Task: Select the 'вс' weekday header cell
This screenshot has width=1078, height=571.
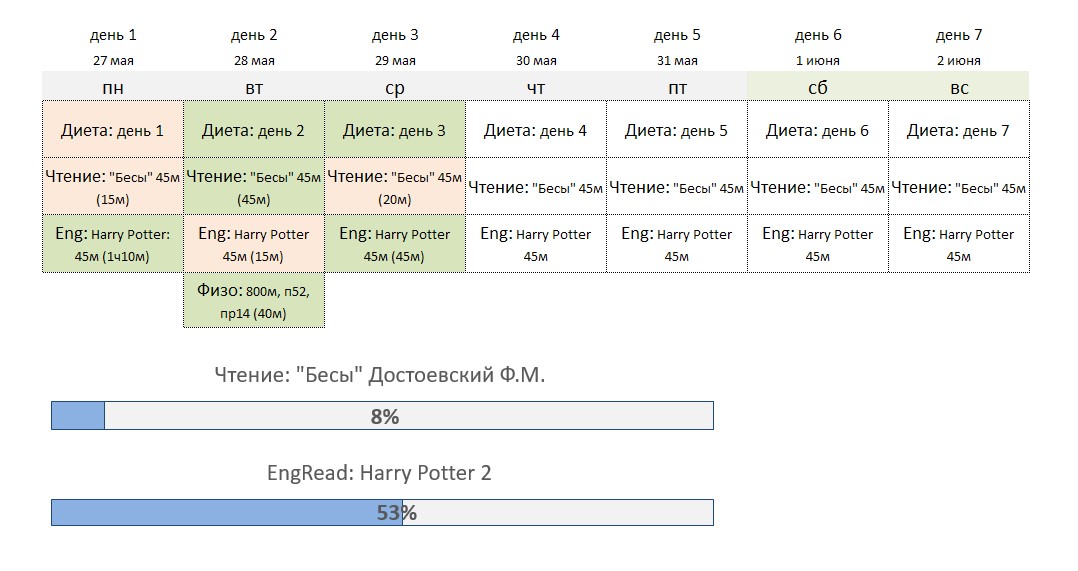Action: 958,87
